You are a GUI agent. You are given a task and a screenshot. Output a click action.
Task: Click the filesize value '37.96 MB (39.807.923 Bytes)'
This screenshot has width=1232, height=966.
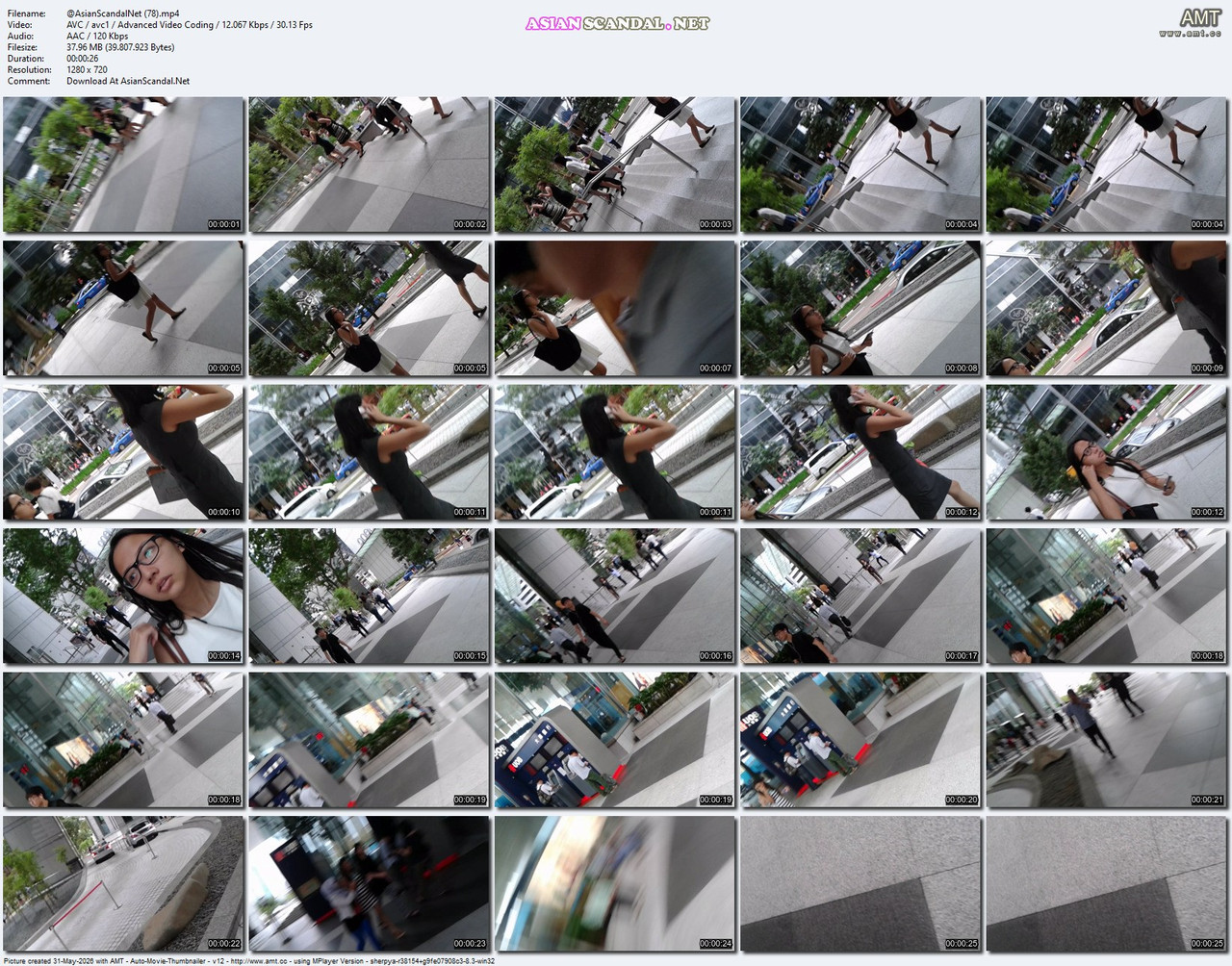click(x=120, y=47)
